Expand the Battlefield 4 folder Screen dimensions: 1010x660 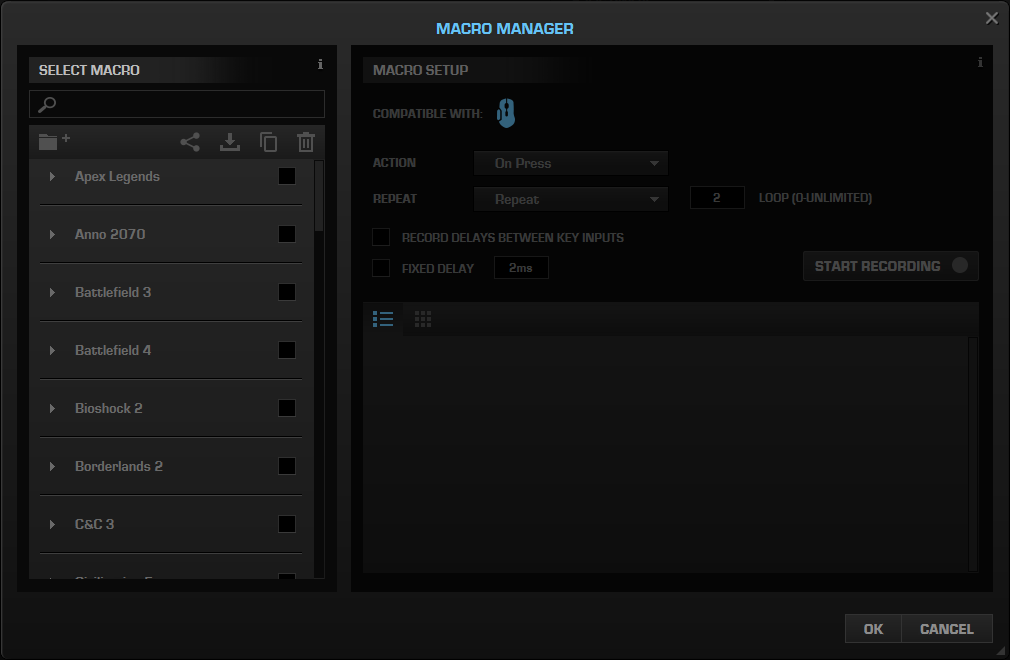pos(52,350)
